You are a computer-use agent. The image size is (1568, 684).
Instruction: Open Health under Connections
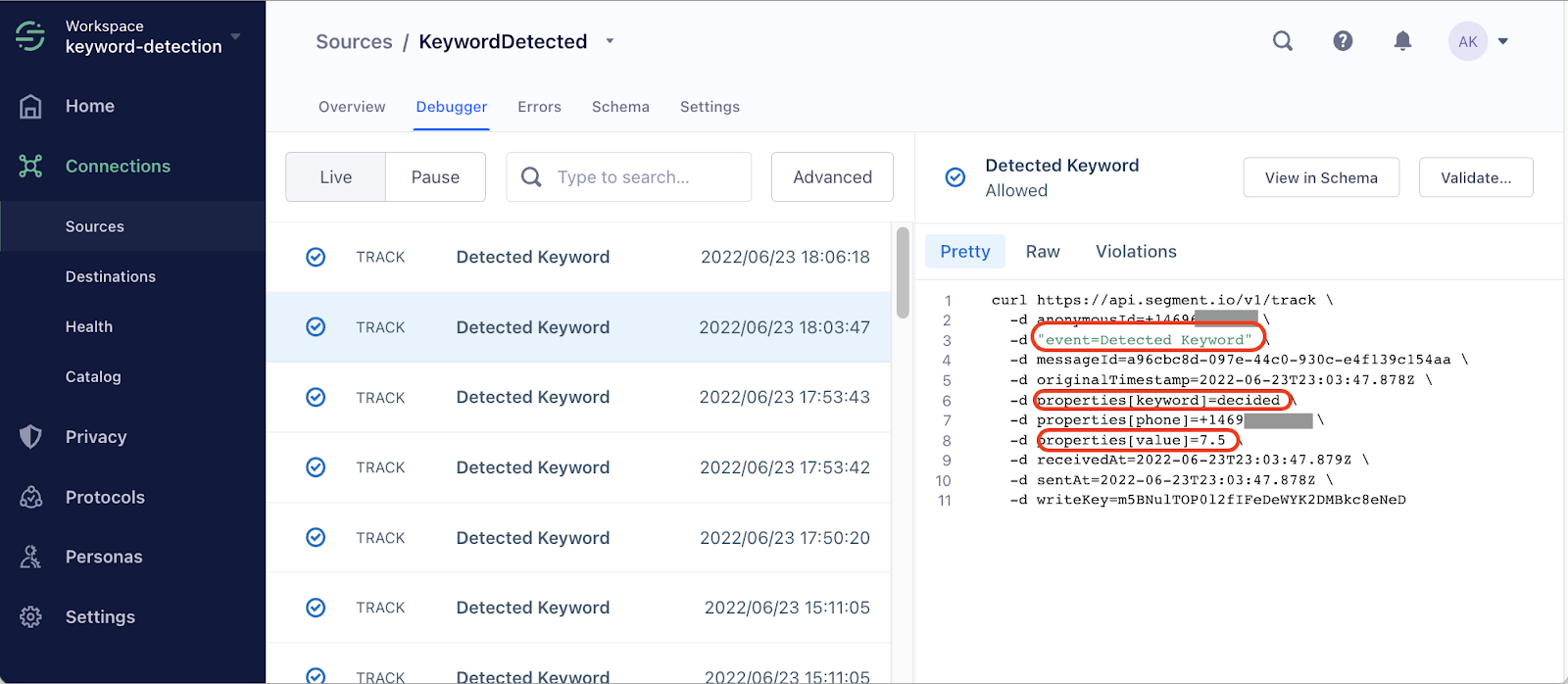tap(89, 326)
